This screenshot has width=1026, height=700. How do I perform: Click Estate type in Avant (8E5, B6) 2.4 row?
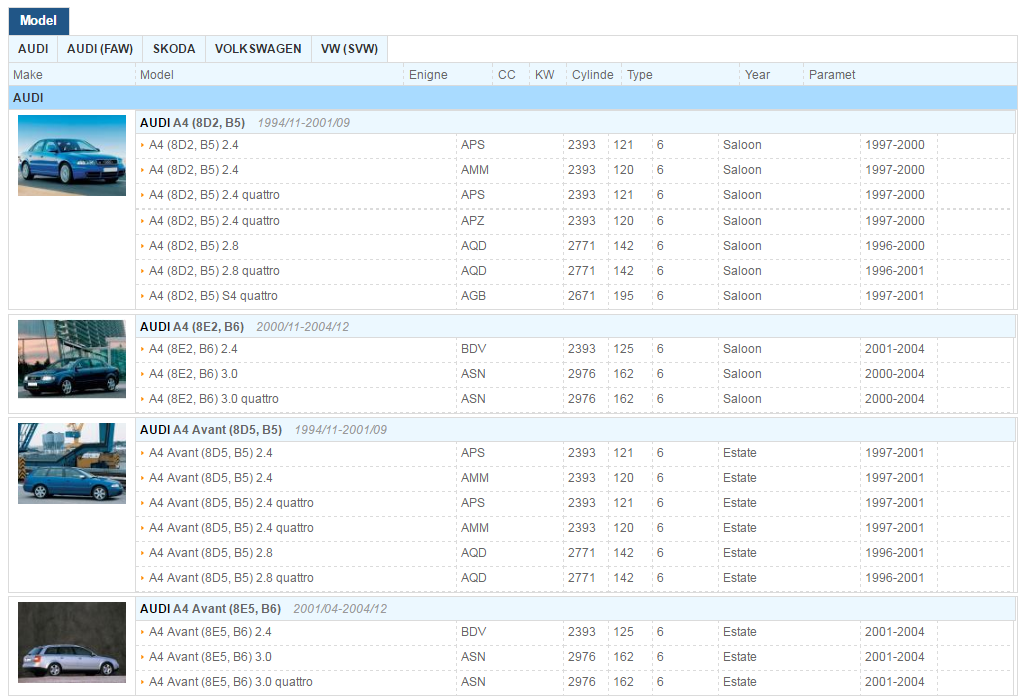click(x=739, y=631)
